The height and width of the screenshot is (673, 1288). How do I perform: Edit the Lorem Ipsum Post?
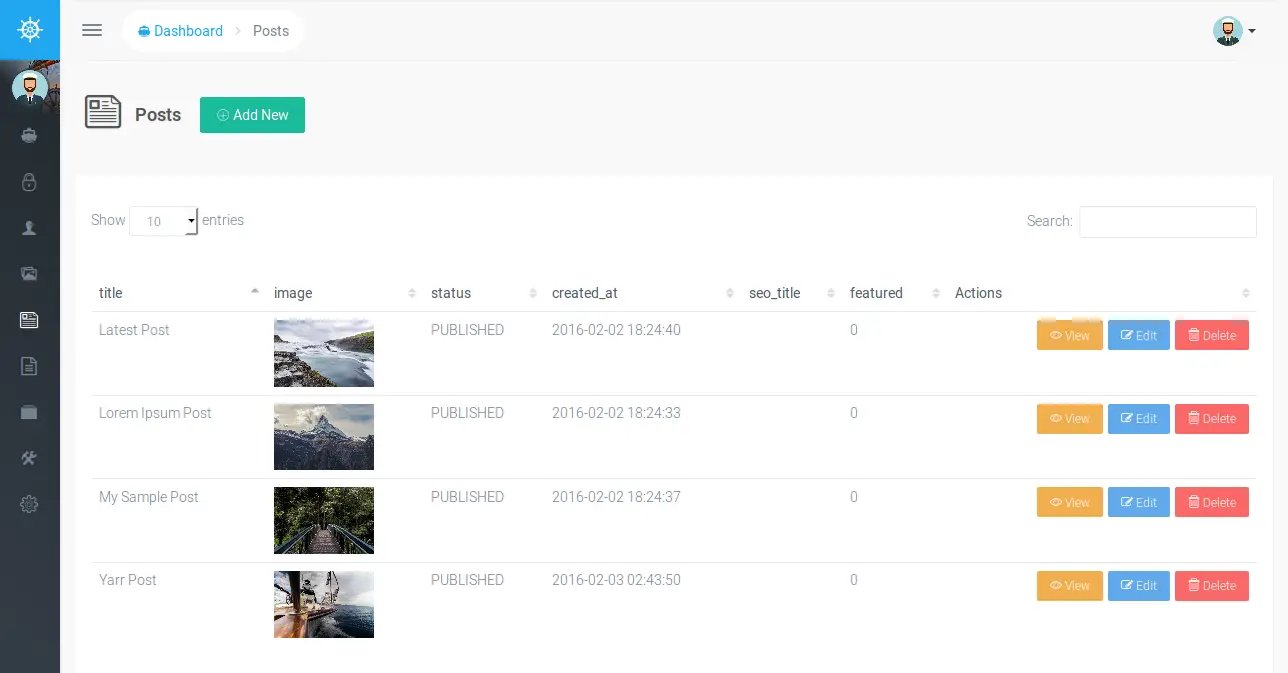click(1138, 419)
